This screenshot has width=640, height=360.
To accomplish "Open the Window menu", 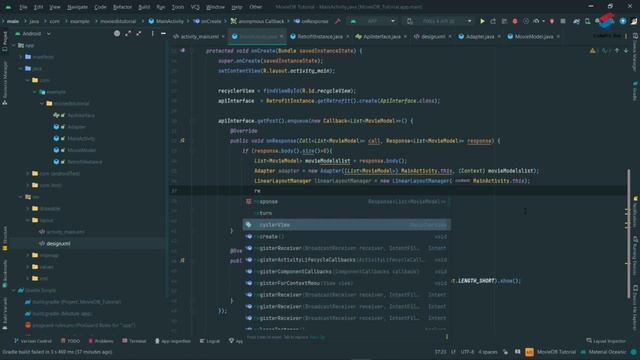I will [x=215, y=7].
